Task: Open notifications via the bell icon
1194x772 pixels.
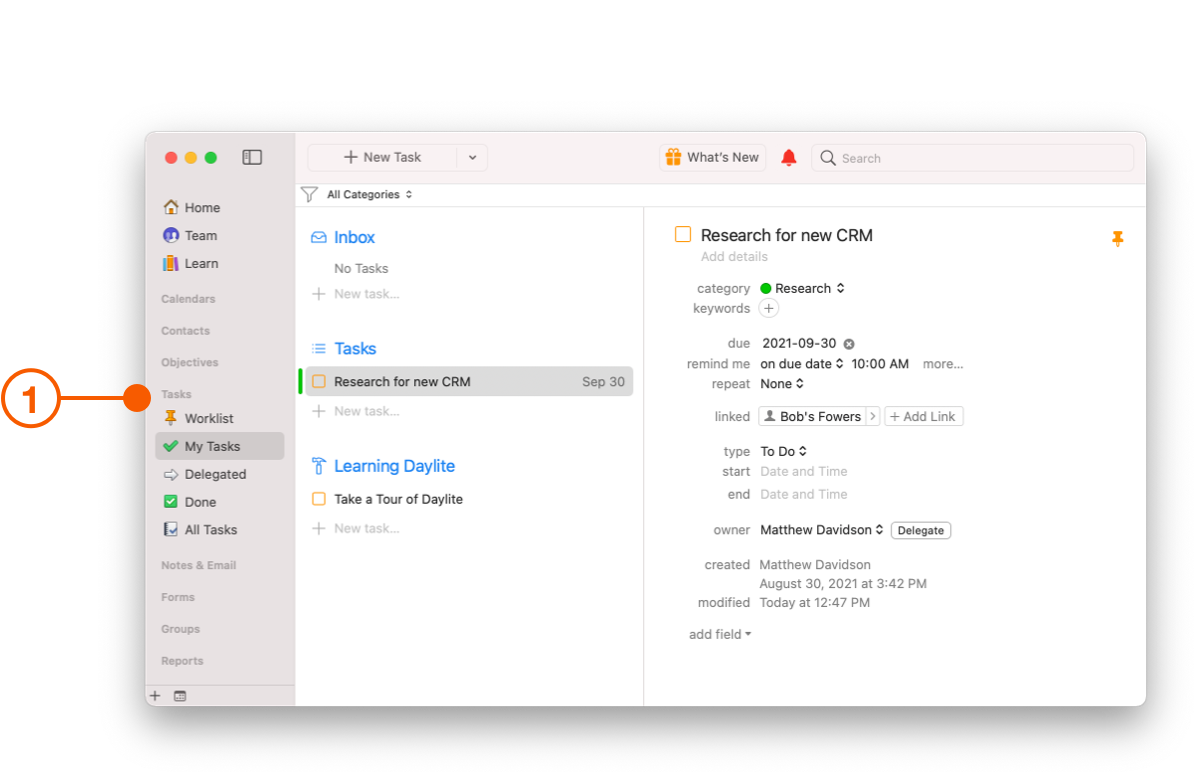Action: tap(789, 157)
